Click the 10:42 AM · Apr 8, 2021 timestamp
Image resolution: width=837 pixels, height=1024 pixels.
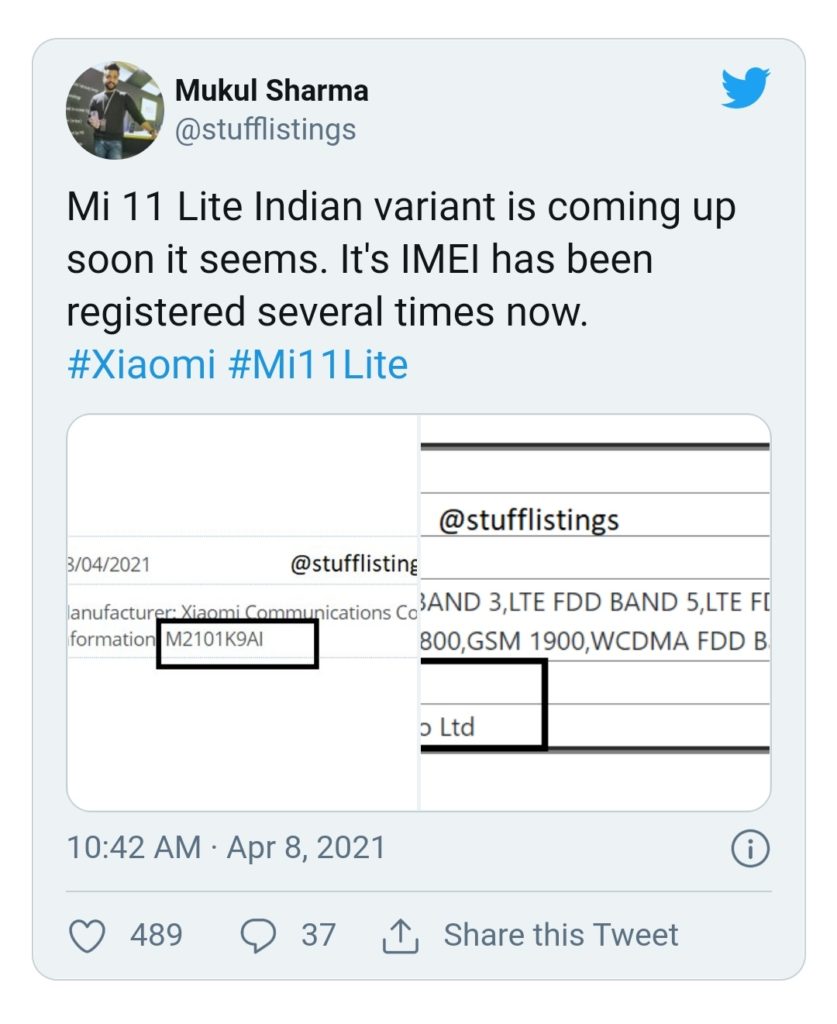click(x=225, y=848)
